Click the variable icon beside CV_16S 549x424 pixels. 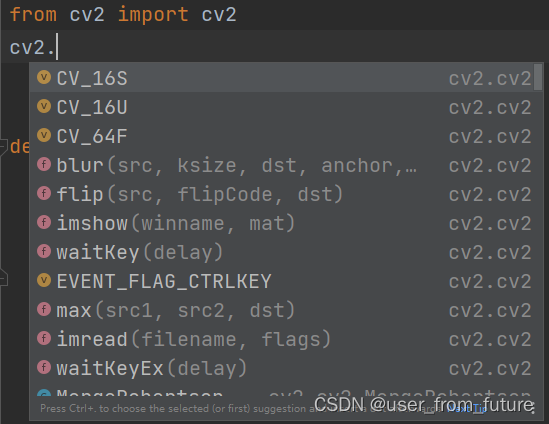click(x=44, y=77)
